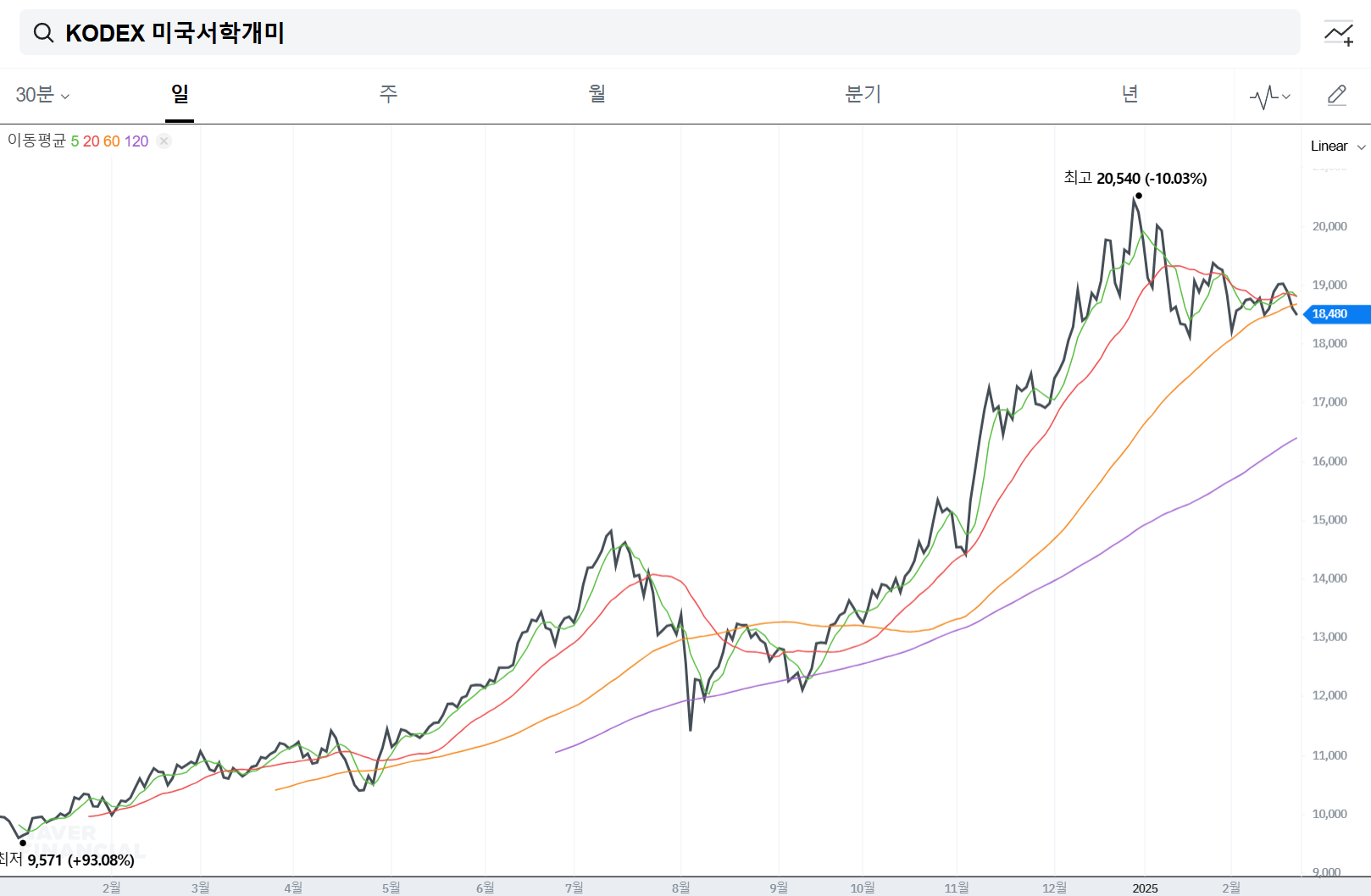
Task: Click the 최저 9,571 low marker label
Action: coord(67,860)
